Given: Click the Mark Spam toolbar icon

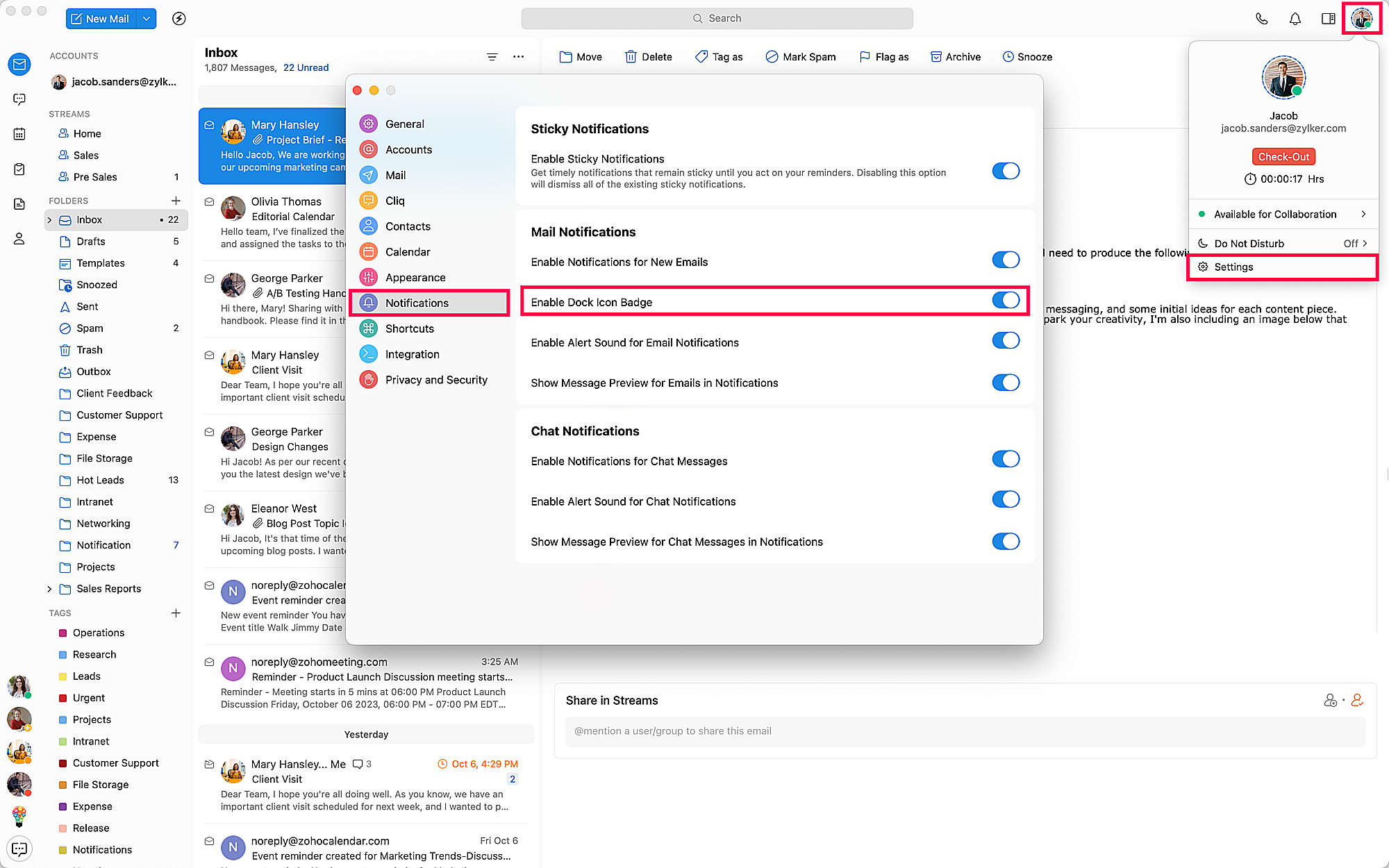Looking at the screenshot, I should (x=772, y=57).
